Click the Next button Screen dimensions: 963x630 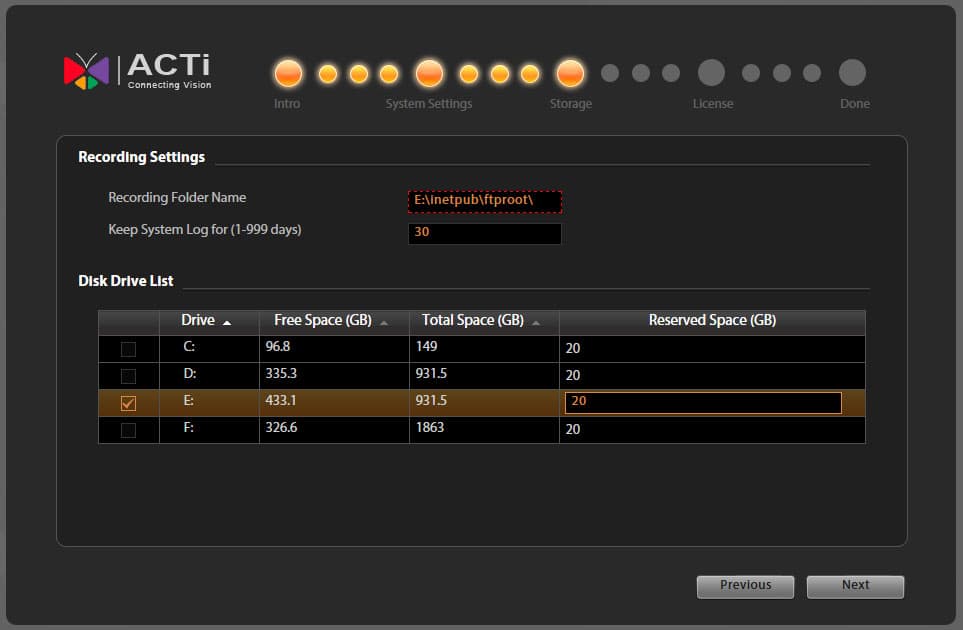(x=855, y=586)
